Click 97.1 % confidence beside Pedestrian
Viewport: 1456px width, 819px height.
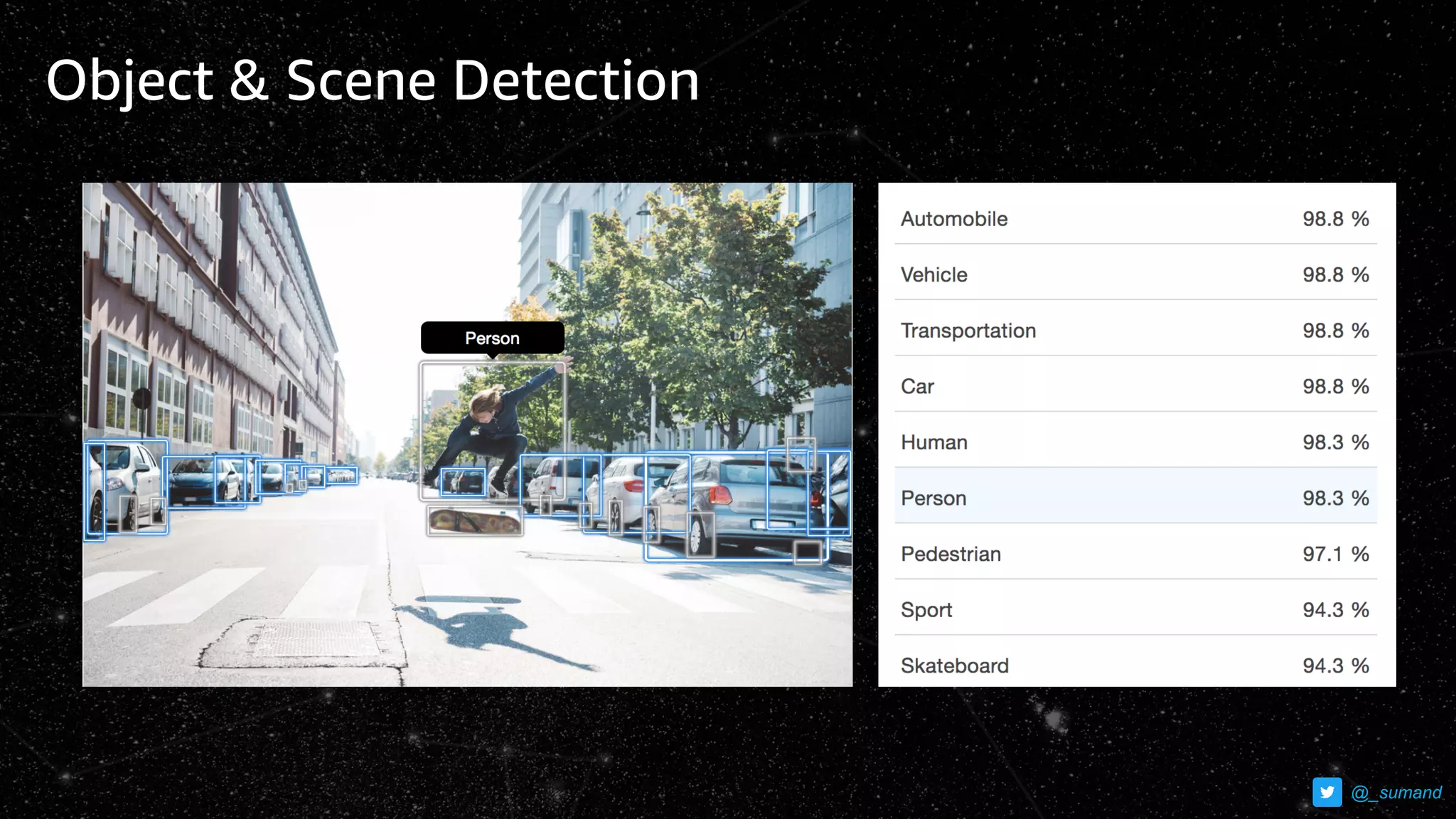pos(1334,554)
